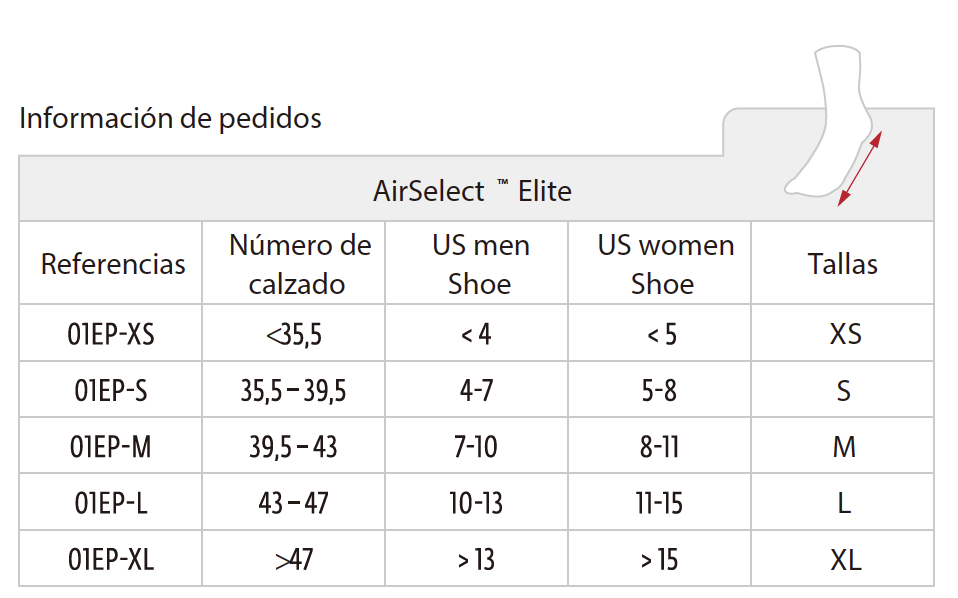Click reference 01EP-XS cell
This screenshot has width=958, height=598.
(x=111, y=334)
